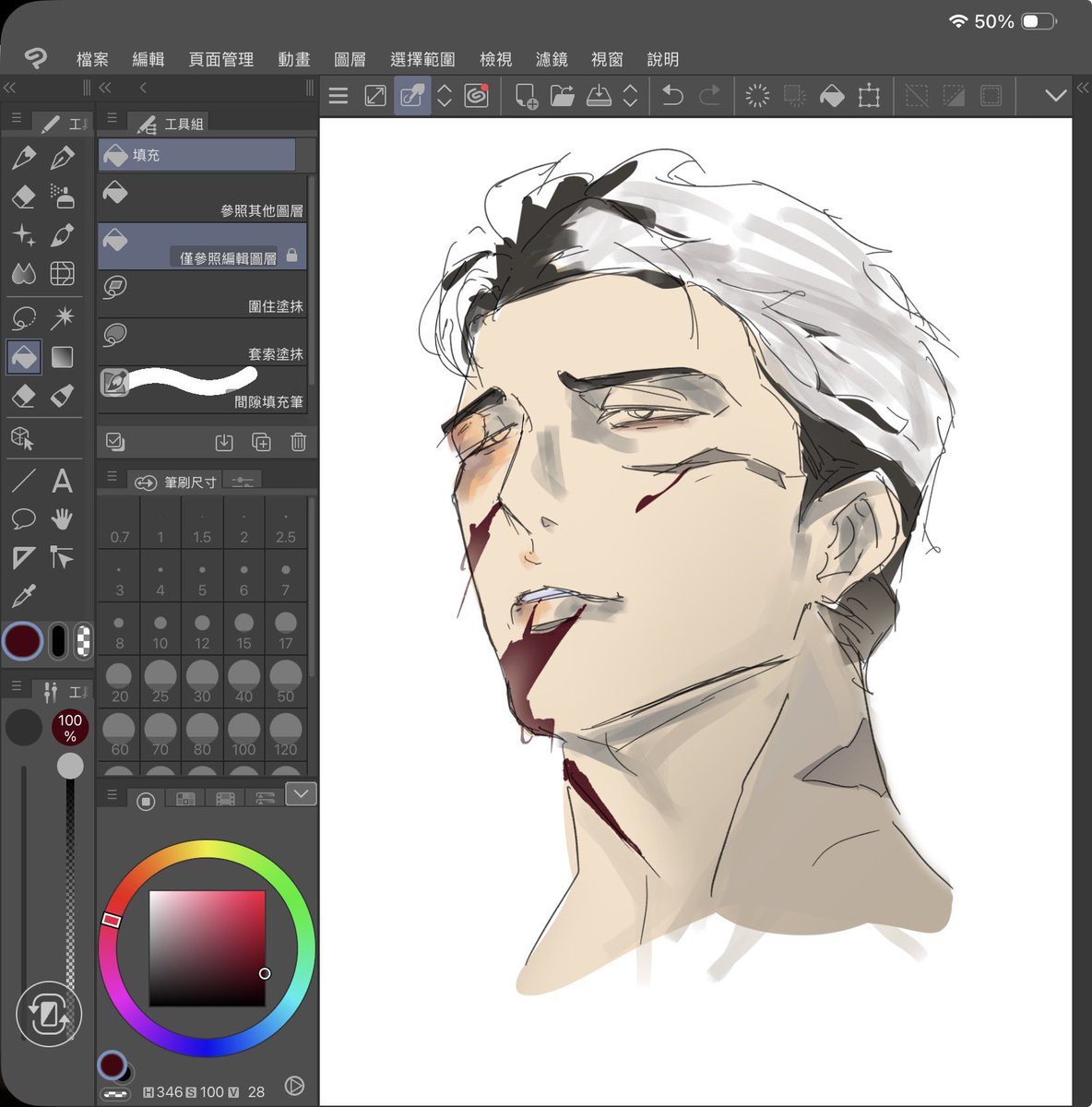Toggle canvas rotate reset circular button
The width and height of the screenshot is (1092, 1107).
50,1015
